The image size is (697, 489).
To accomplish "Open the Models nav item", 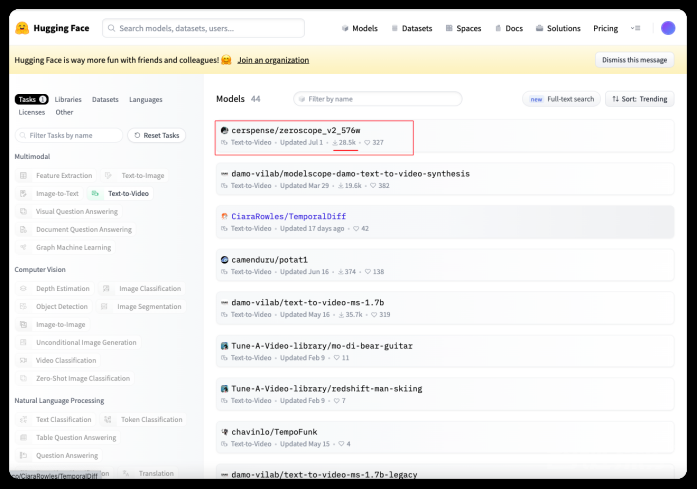I will pyautogui.click(x=360, y=28).
